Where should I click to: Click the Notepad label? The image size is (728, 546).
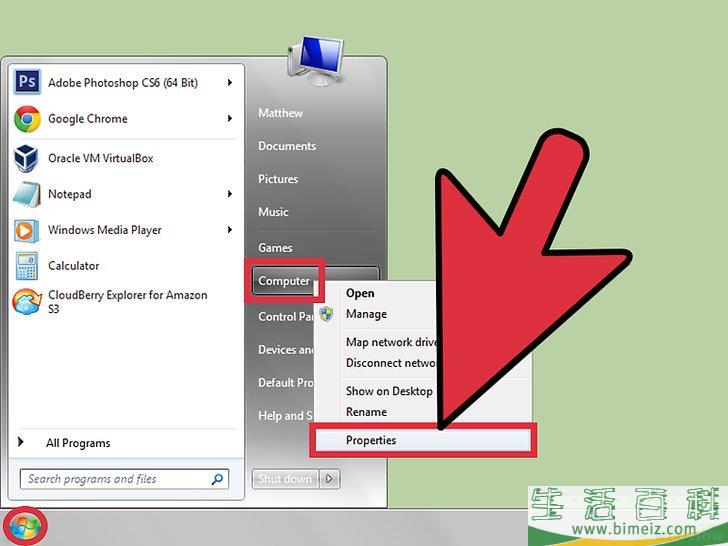(x=70, y=194)
